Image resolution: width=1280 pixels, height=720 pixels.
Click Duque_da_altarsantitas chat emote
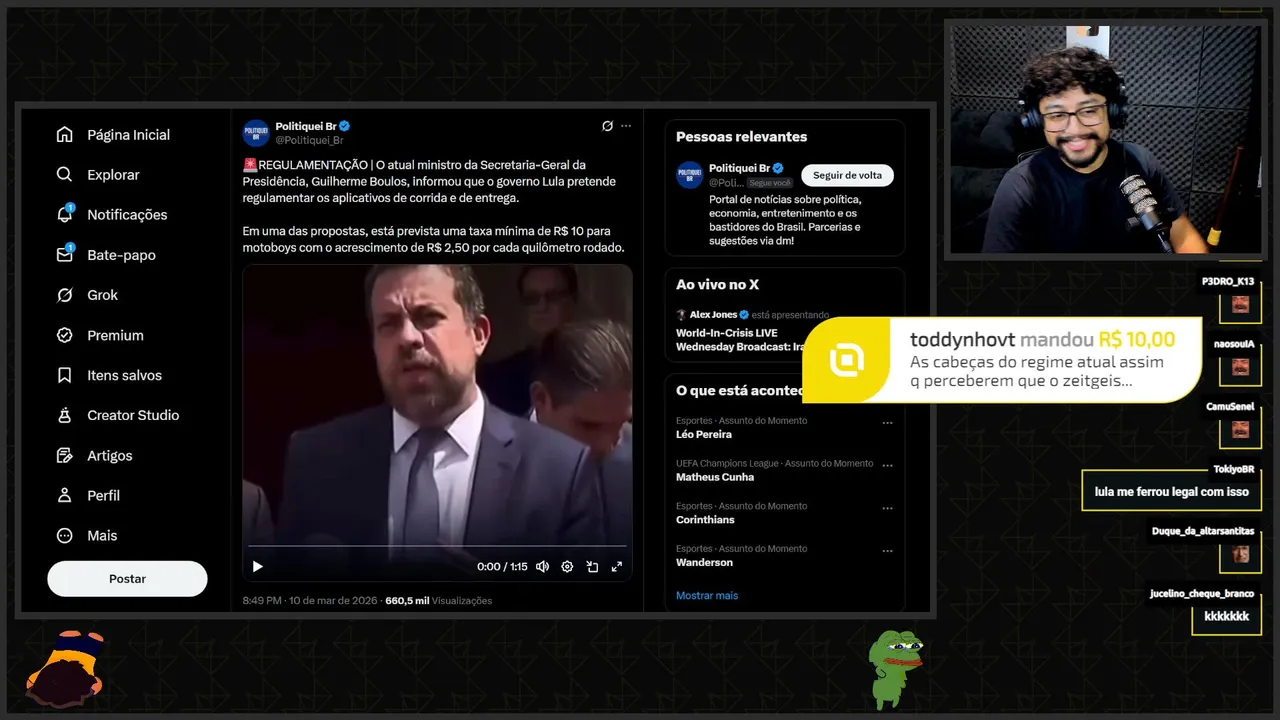coord(1240,554)
